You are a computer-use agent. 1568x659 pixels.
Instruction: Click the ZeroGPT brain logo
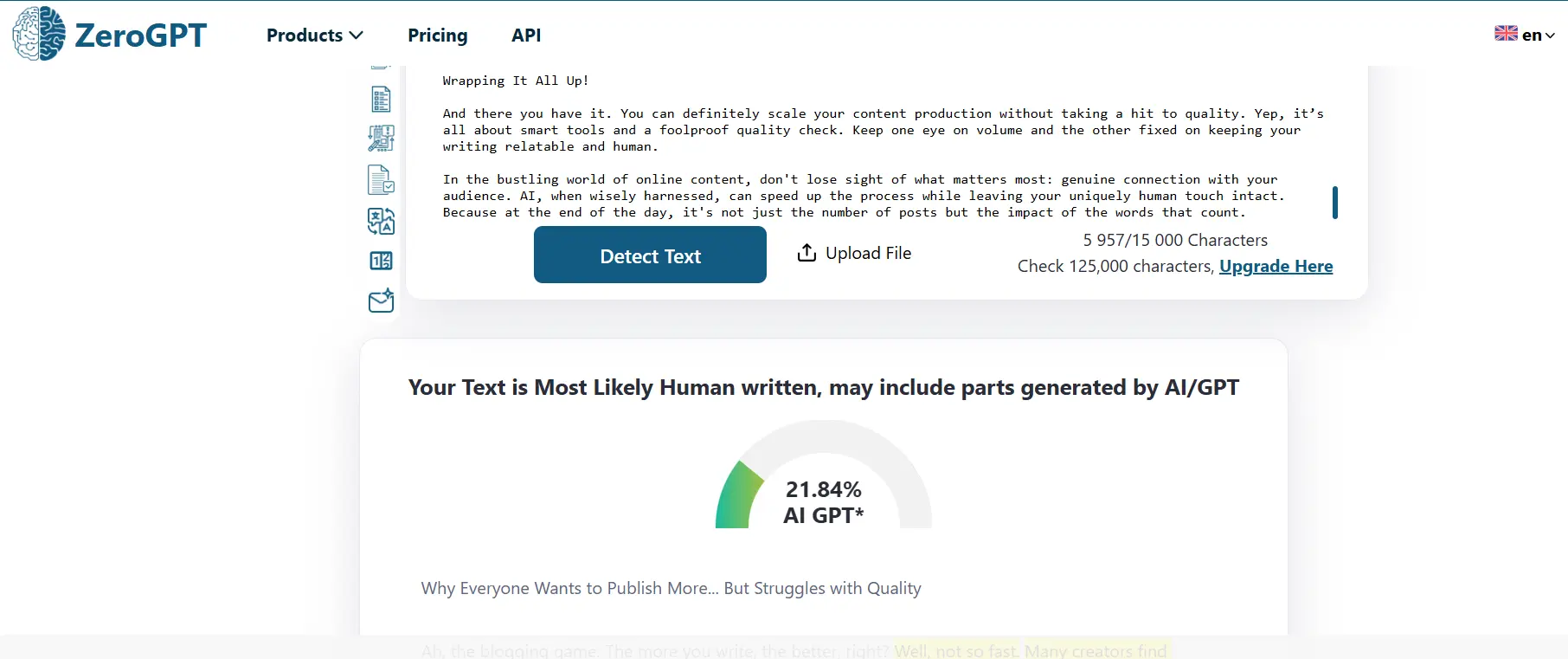pos(39,34)
